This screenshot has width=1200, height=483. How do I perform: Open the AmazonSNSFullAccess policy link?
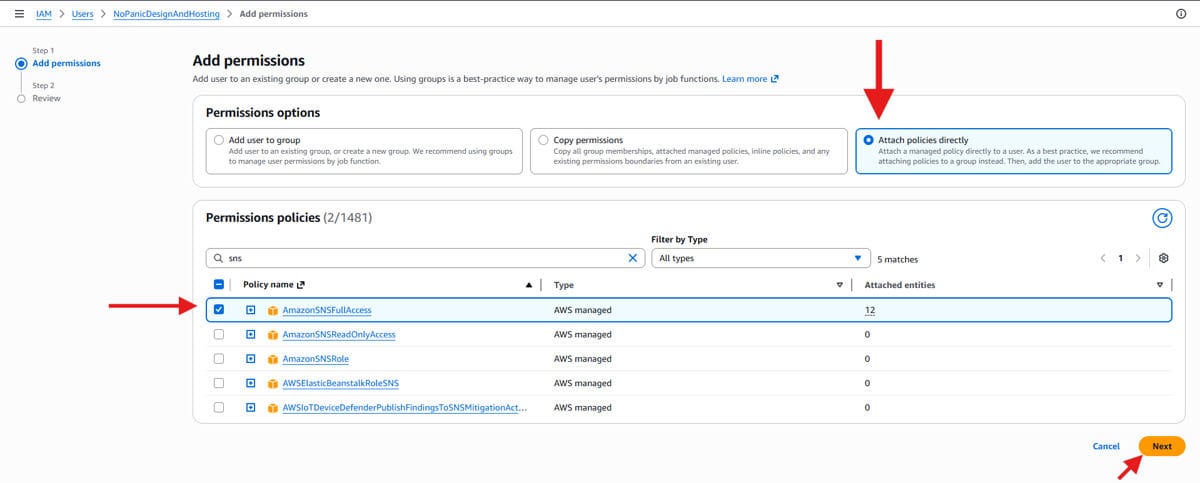(x=327, y=310)
